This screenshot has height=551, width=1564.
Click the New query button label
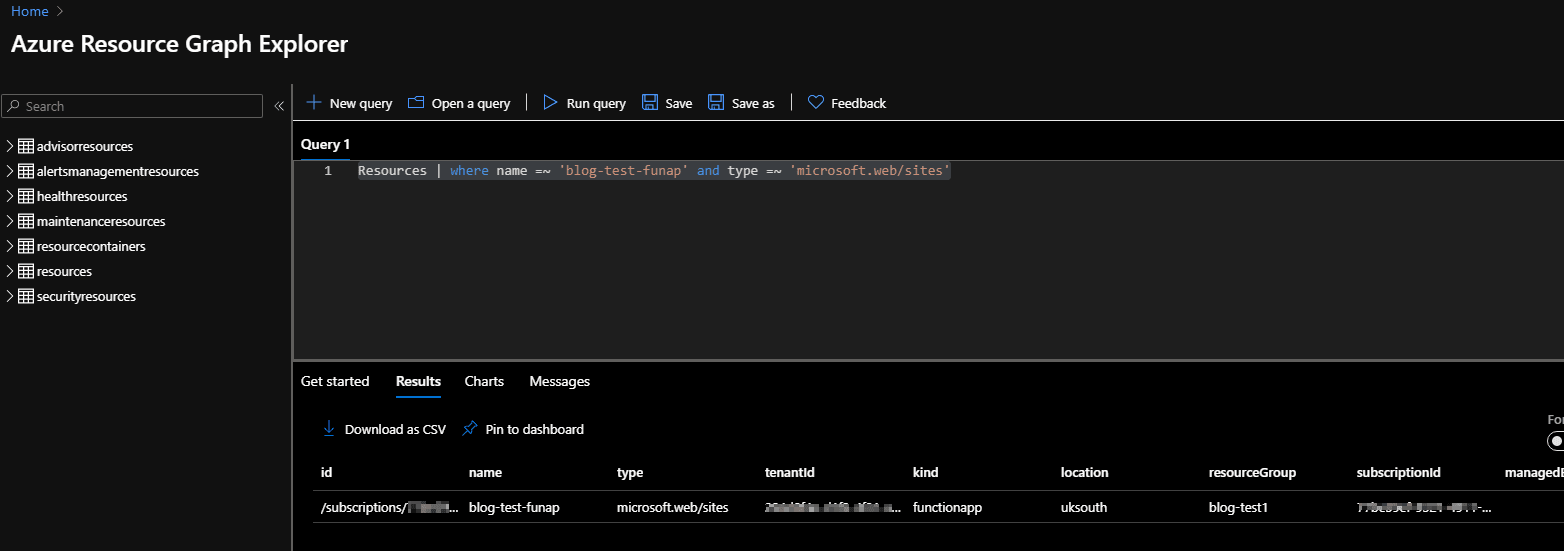pos(361,103)
